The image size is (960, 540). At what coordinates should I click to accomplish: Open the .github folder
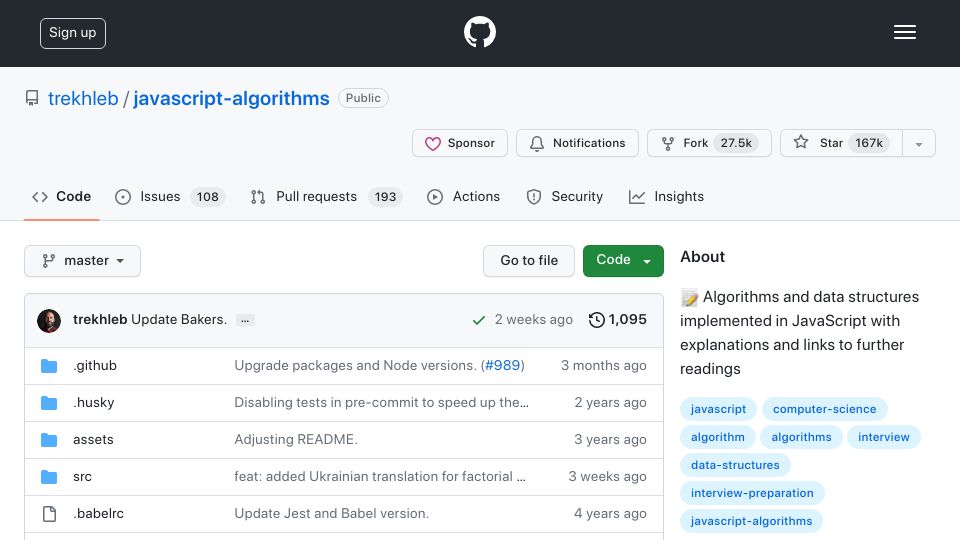(x=95, y=366)
